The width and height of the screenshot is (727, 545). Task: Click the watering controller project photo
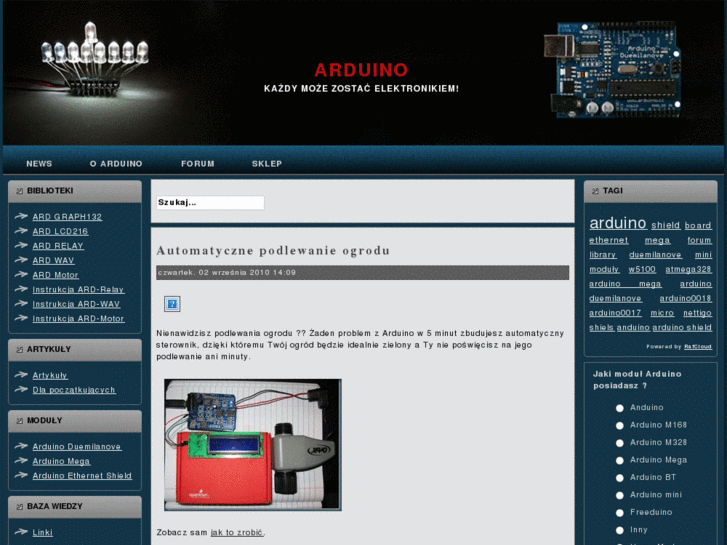[x=253, y=445]
